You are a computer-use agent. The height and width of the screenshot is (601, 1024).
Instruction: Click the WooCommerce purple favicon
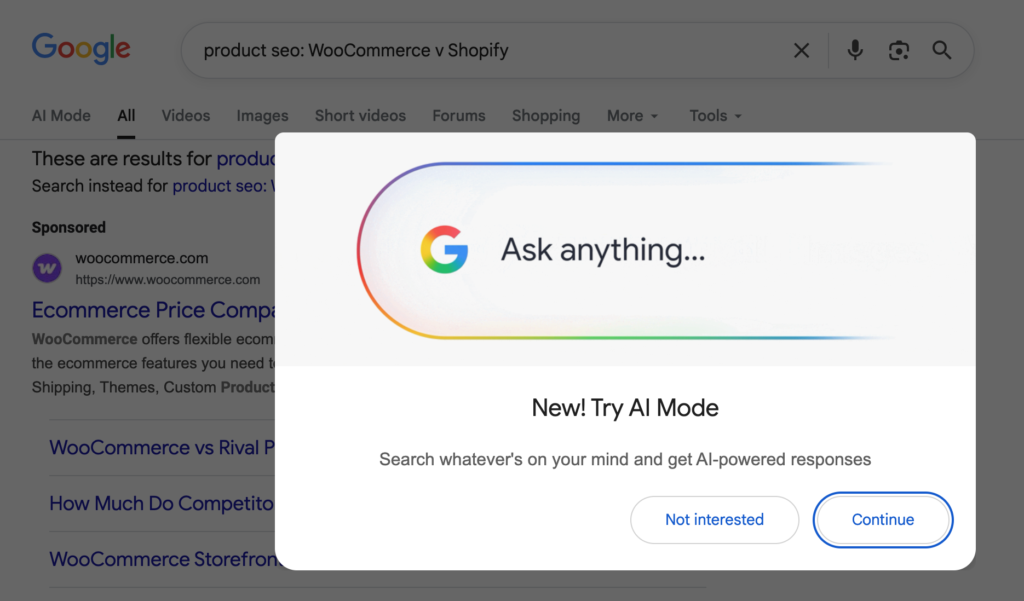click(x=47, y=268)
